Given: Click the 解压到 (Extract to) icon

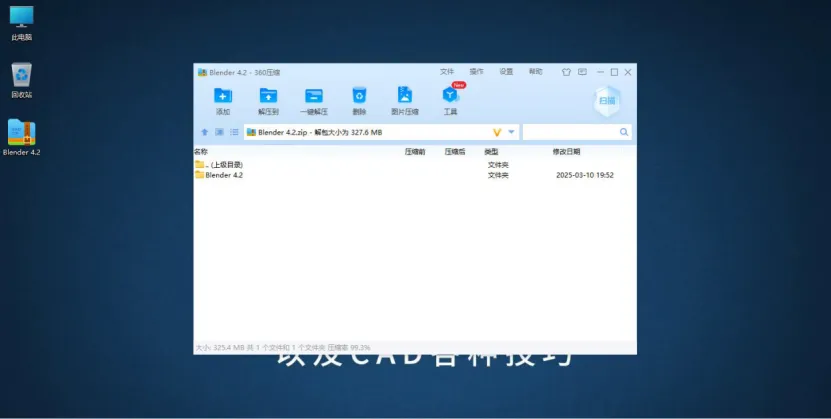Looking at the screenshot, I should [268, 96].
